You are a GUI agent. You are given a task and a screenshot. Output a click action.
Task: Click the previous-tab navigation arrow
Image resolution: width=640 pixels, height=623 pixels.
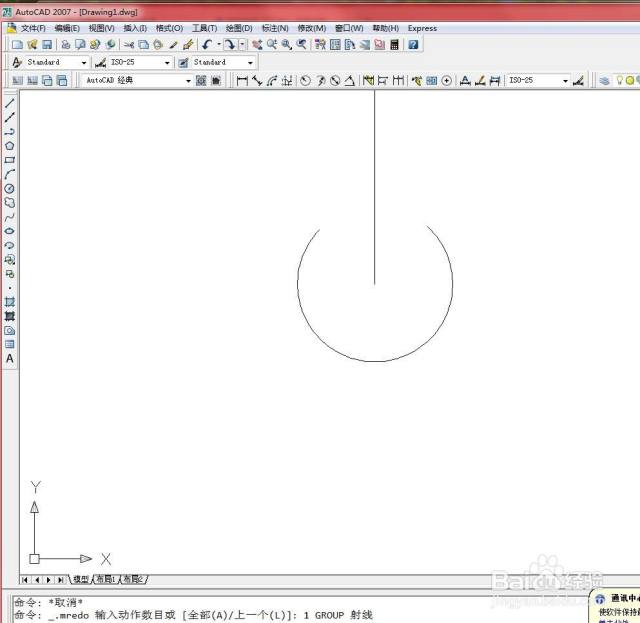point(37,580)
